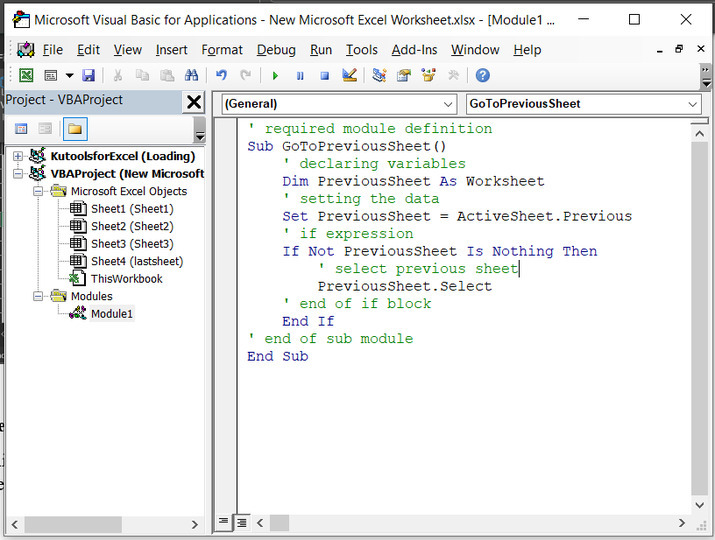715x540 pixels.
Task: Open the File menu
Action: [x=53, y=50]
